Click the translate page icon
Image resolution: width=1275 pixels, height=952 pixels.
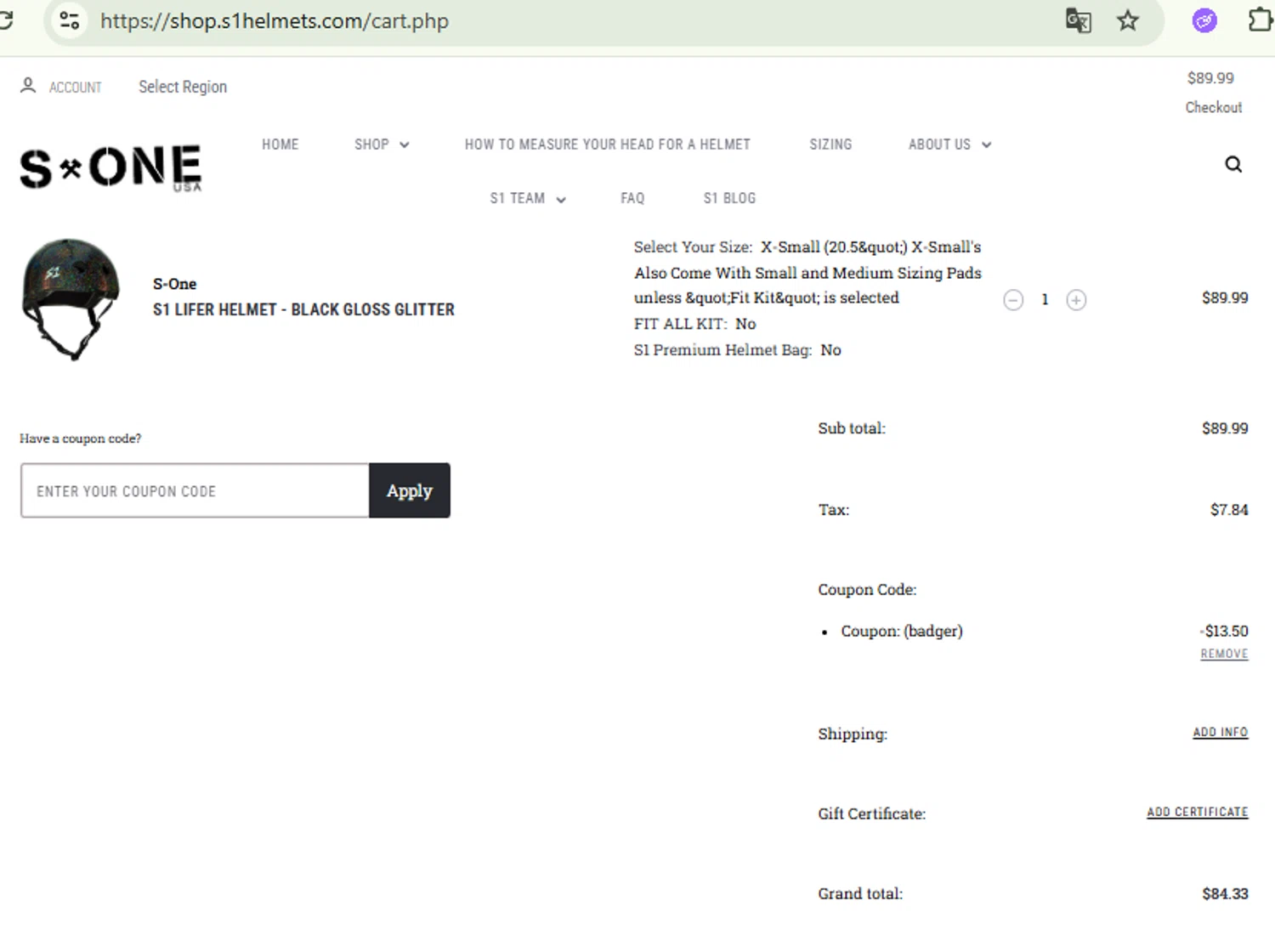(x=1079, y=20)
